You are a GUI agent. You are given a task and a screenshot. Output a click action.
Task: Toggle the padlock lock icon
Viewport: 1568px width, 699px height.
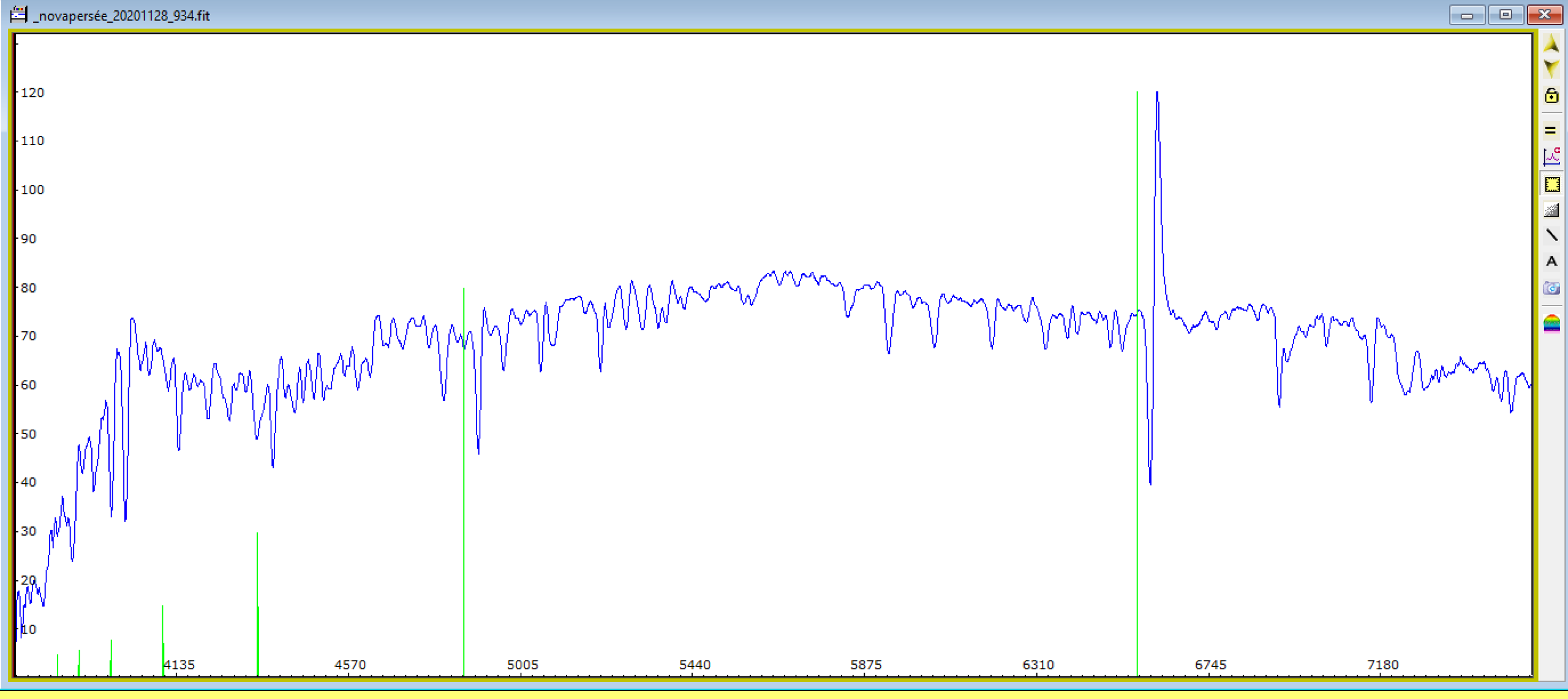tap(1551, 95)
